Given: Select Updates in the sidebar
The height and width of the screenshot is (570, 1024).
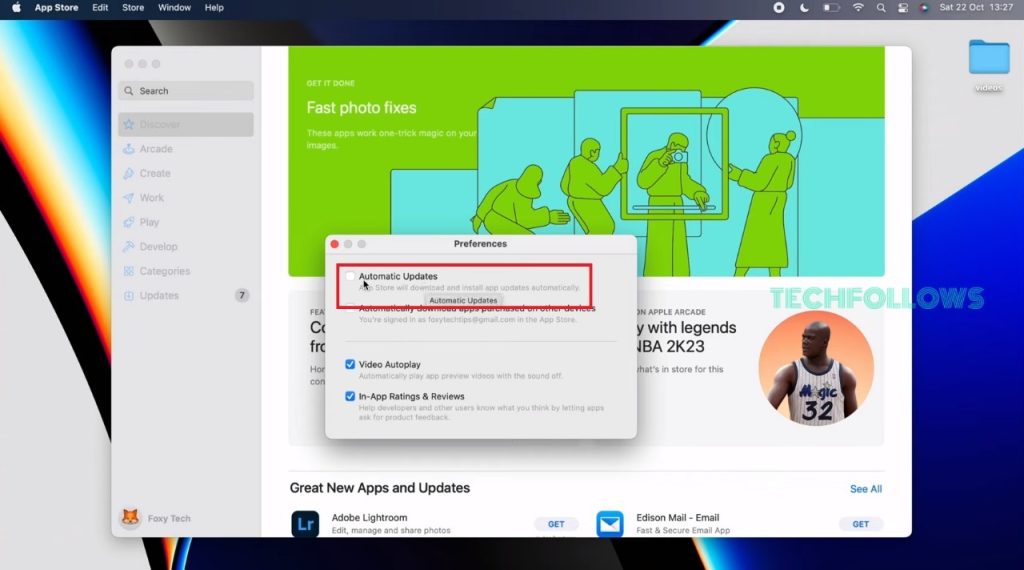Looking at the screenshot, I should (186, 296).
